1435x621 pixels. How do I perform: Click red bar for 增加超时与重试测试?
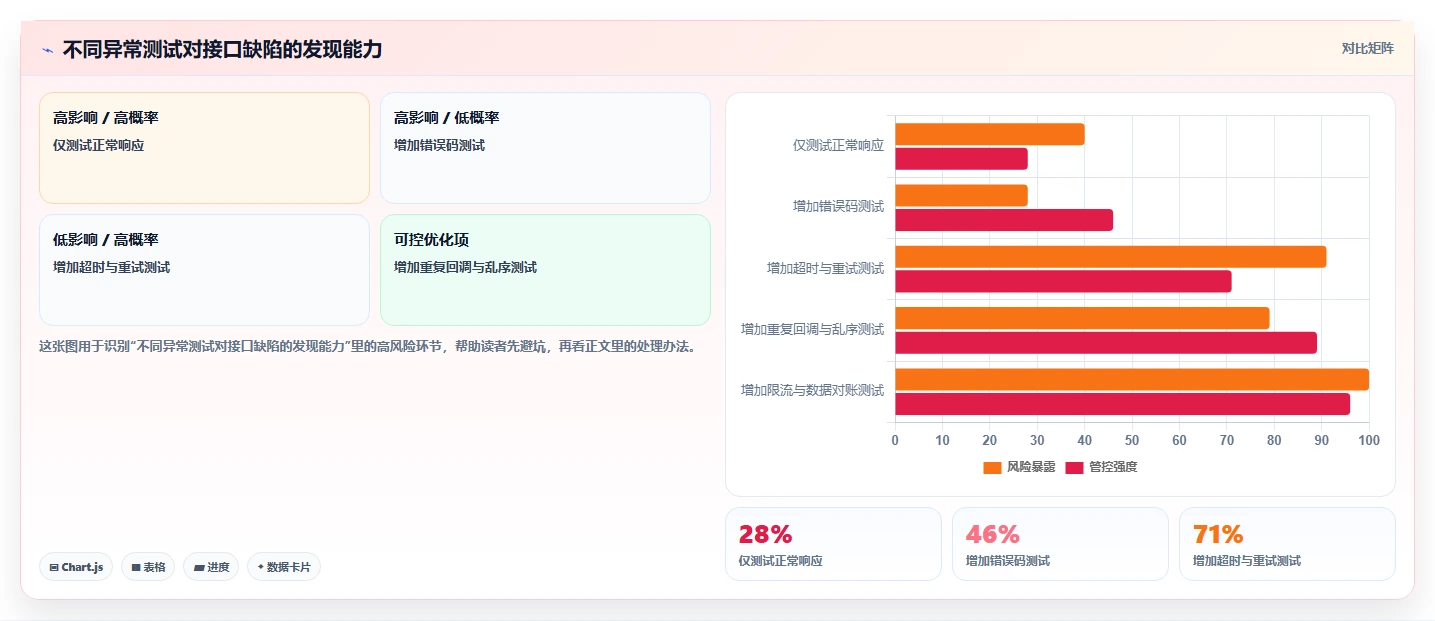point(1063,281)
